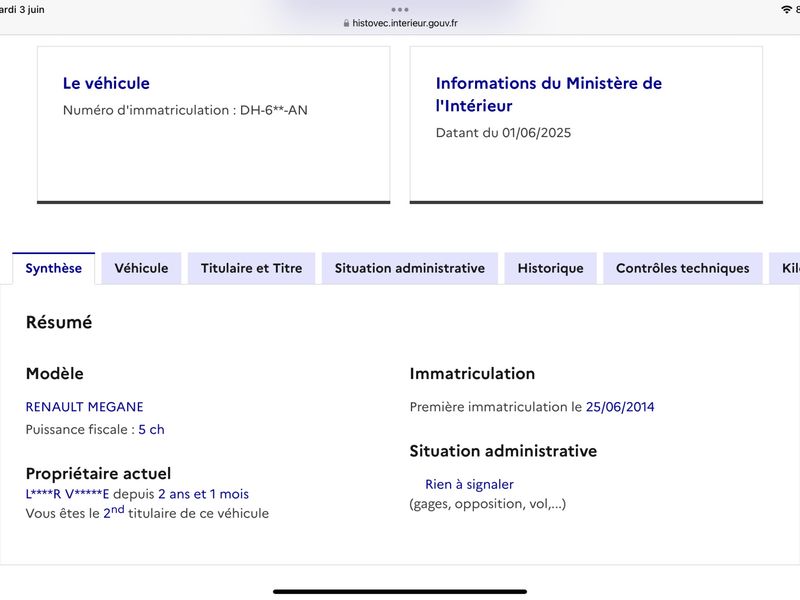Tap the Wi-Fi status icon
800x600 pixels.
pyautogui.click(x=787, y=9)
